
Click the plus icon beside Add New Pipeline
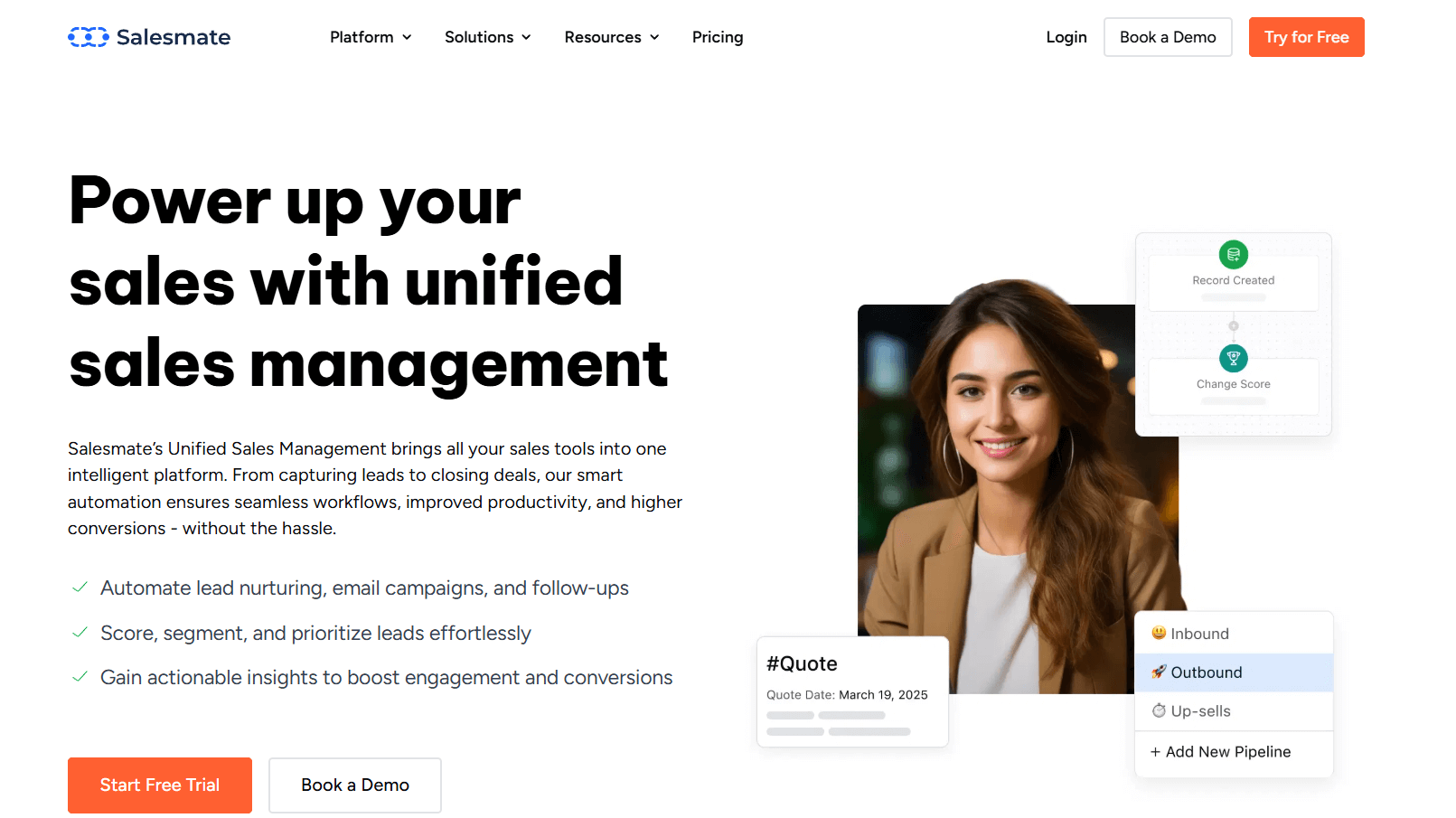[x=1155, y=752]
